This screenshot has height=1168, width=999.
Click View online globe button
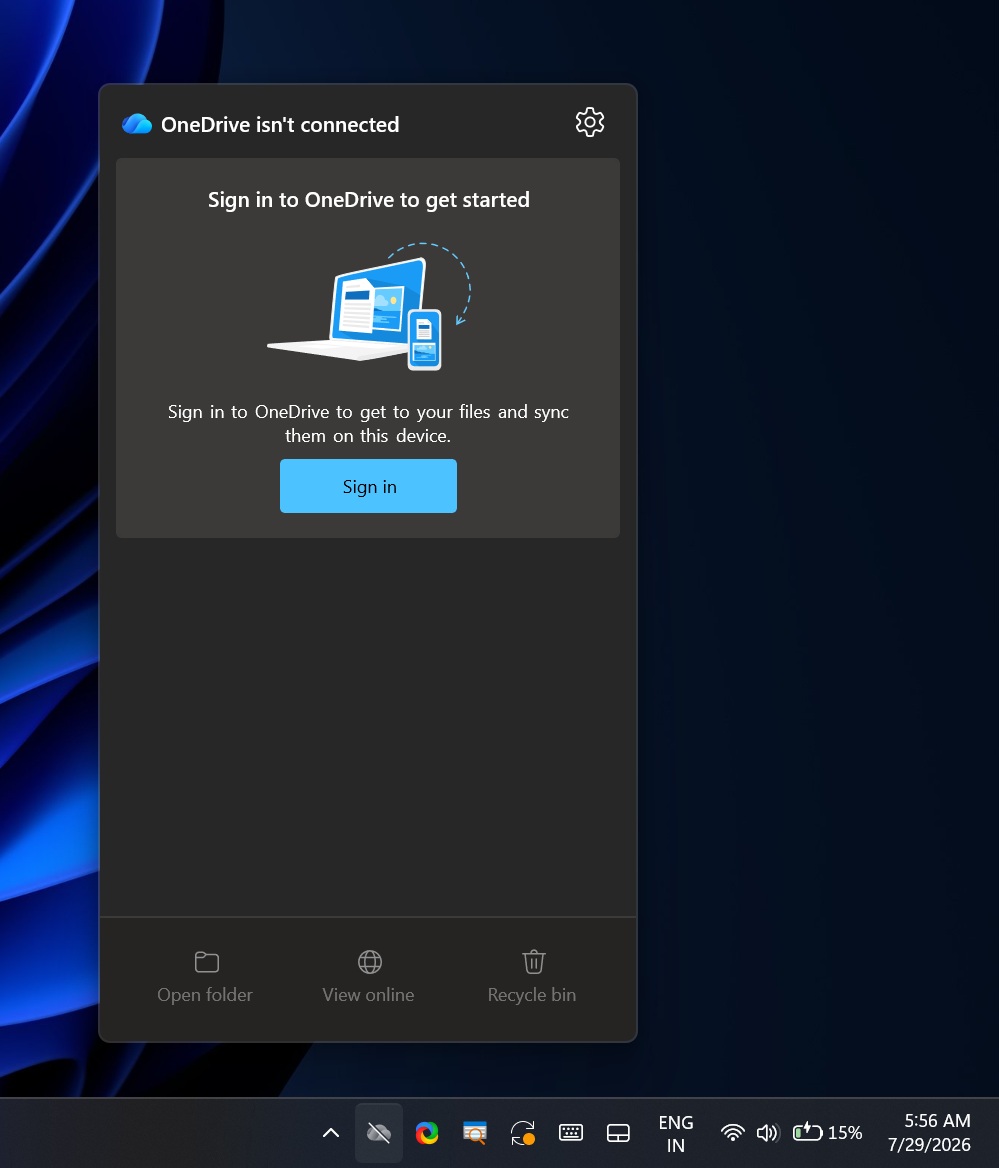369,977
